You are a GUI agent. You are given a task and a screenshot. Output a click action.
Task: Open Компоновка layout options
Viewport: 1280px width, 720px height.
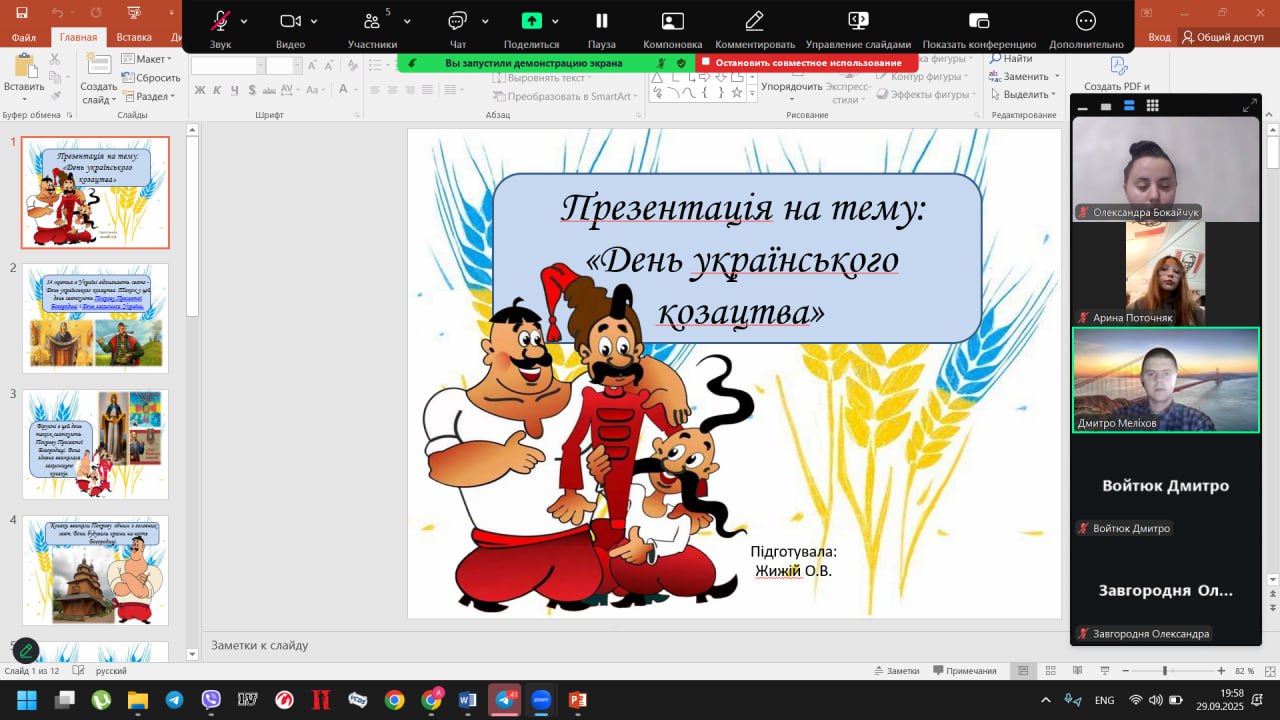[672, 22]
